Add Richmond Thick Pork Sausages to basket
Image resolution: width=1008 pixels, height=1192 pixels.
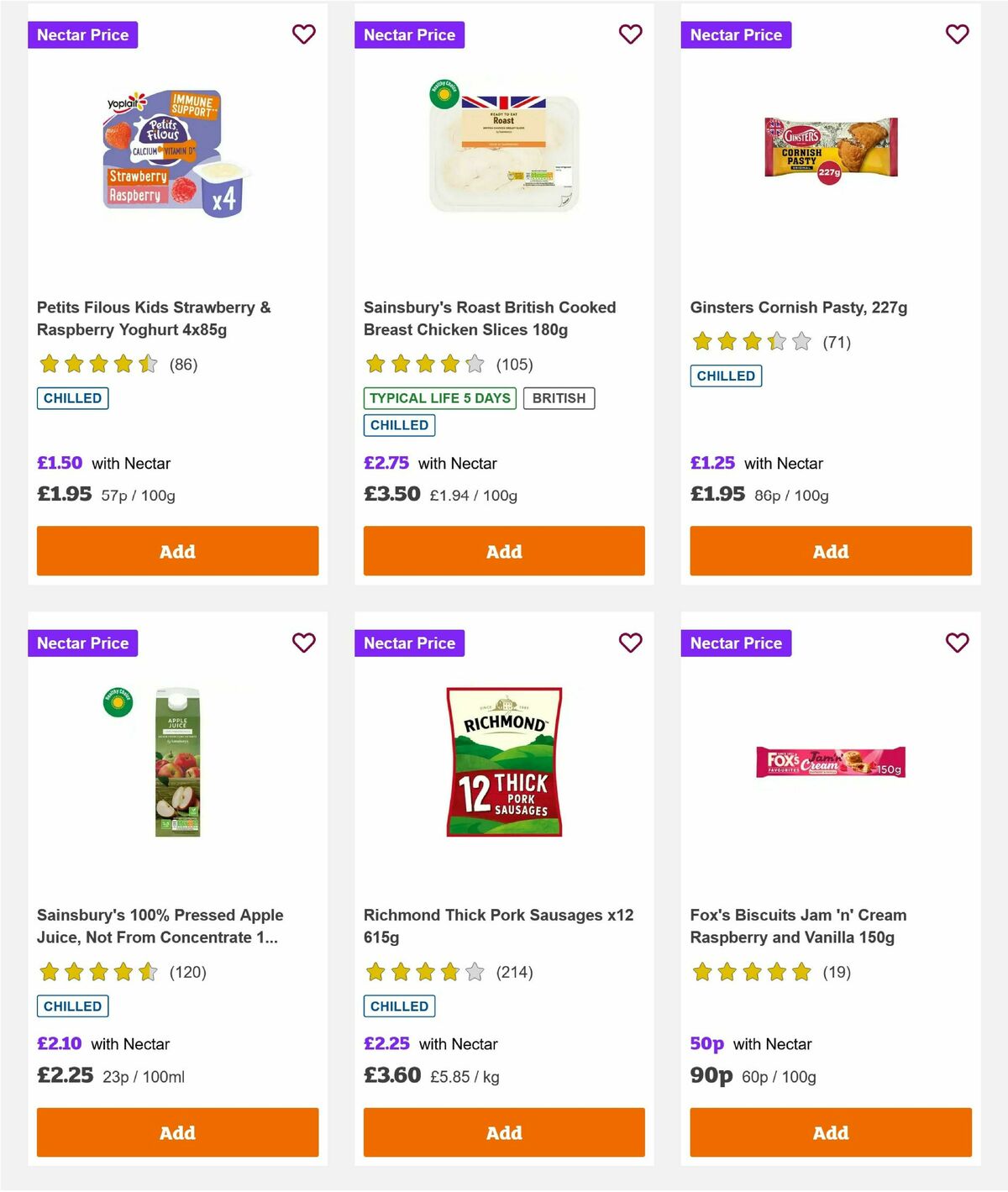tap(503, 1132)
